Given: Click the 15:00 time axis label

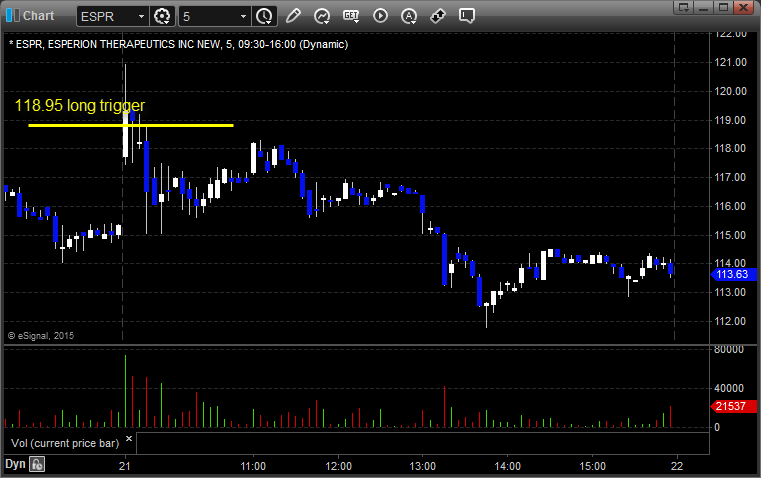Looking at the screenshot, I should tap(593, 466).
